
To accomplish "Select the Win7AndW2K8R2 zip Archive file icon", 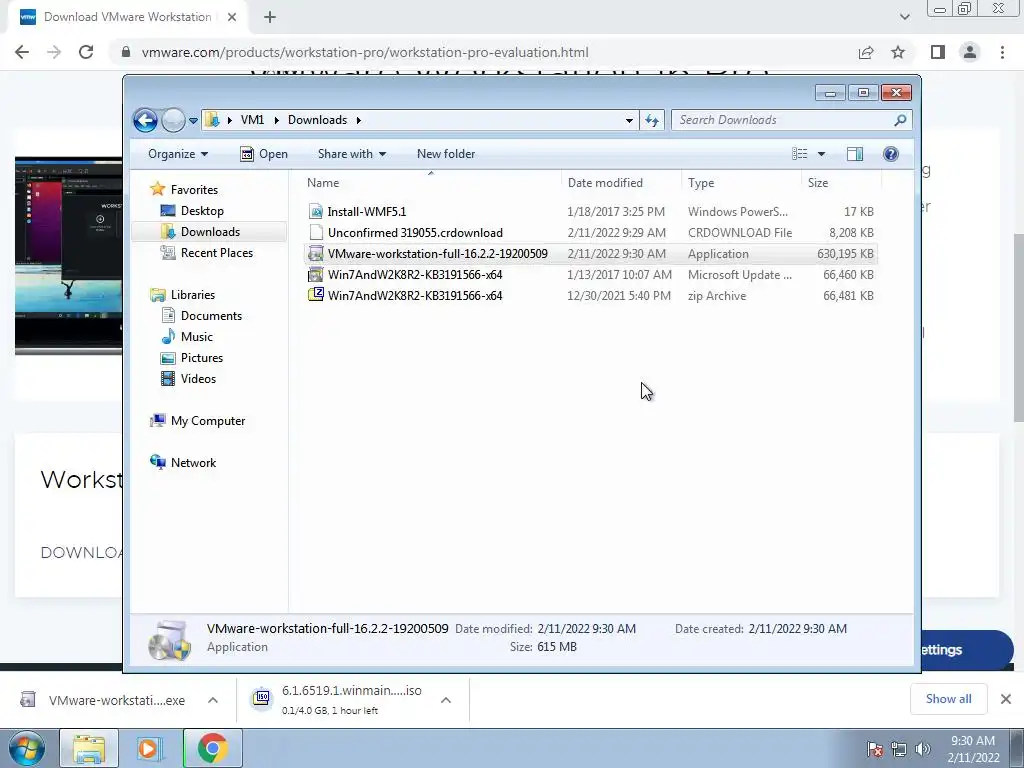I will coord(316,296).
